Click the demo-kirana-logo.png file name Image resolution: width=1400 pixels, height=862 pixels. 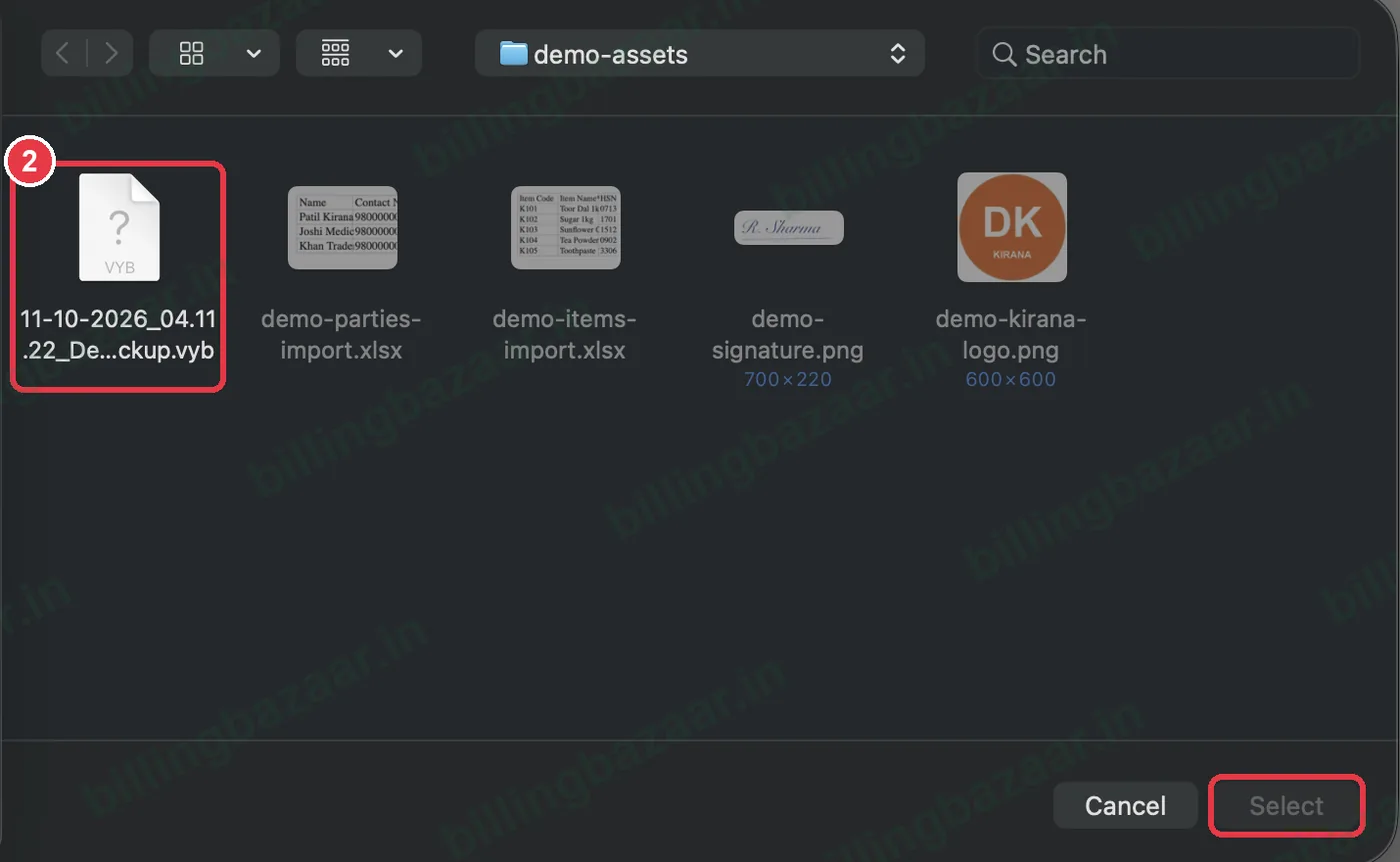tap(1011, 335)
